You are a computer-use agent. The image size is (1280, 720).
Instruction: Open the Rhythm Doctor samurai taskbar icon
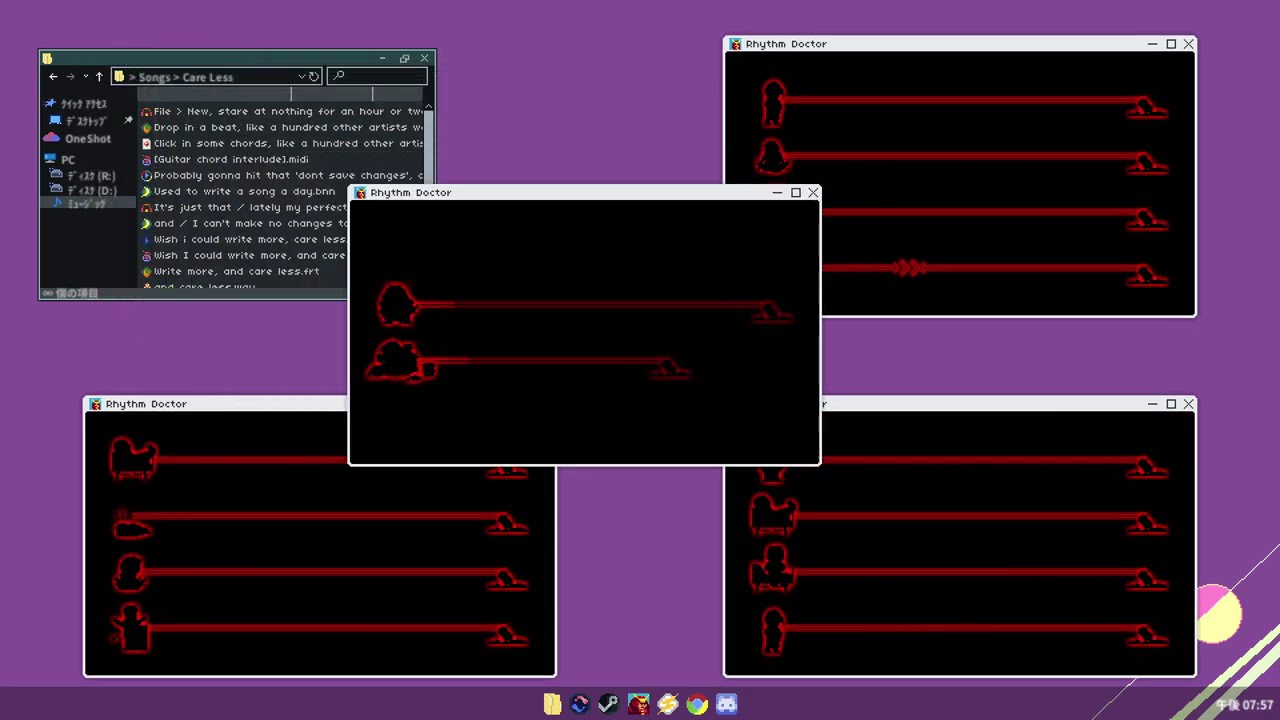(x=638, y=704)
